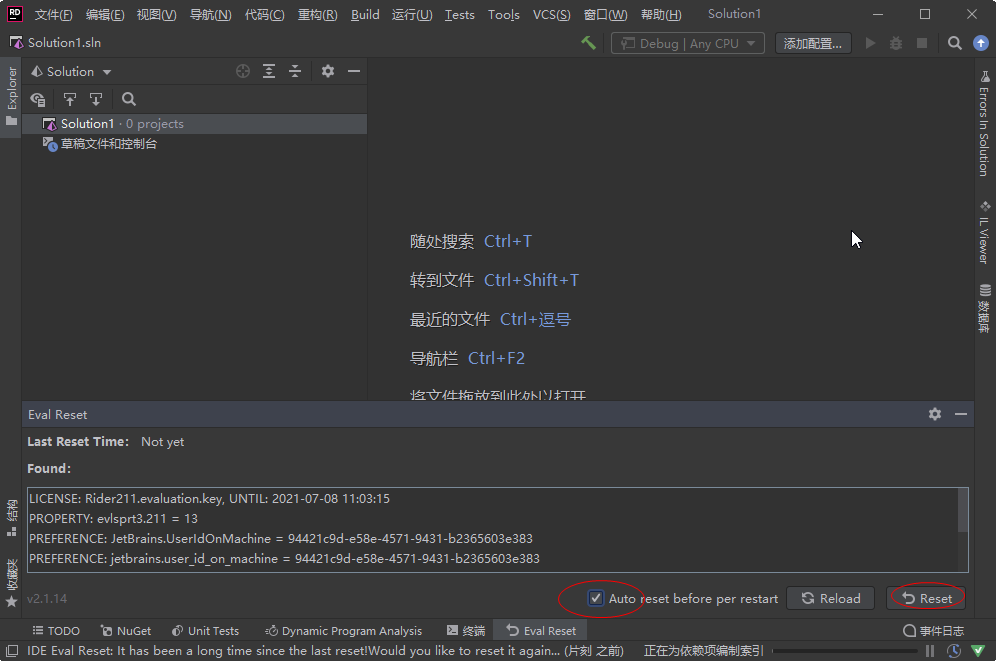Viewport: 996px width, 661px height.
Task: Hide the Eval Reset panel
Action: (961, 414)
